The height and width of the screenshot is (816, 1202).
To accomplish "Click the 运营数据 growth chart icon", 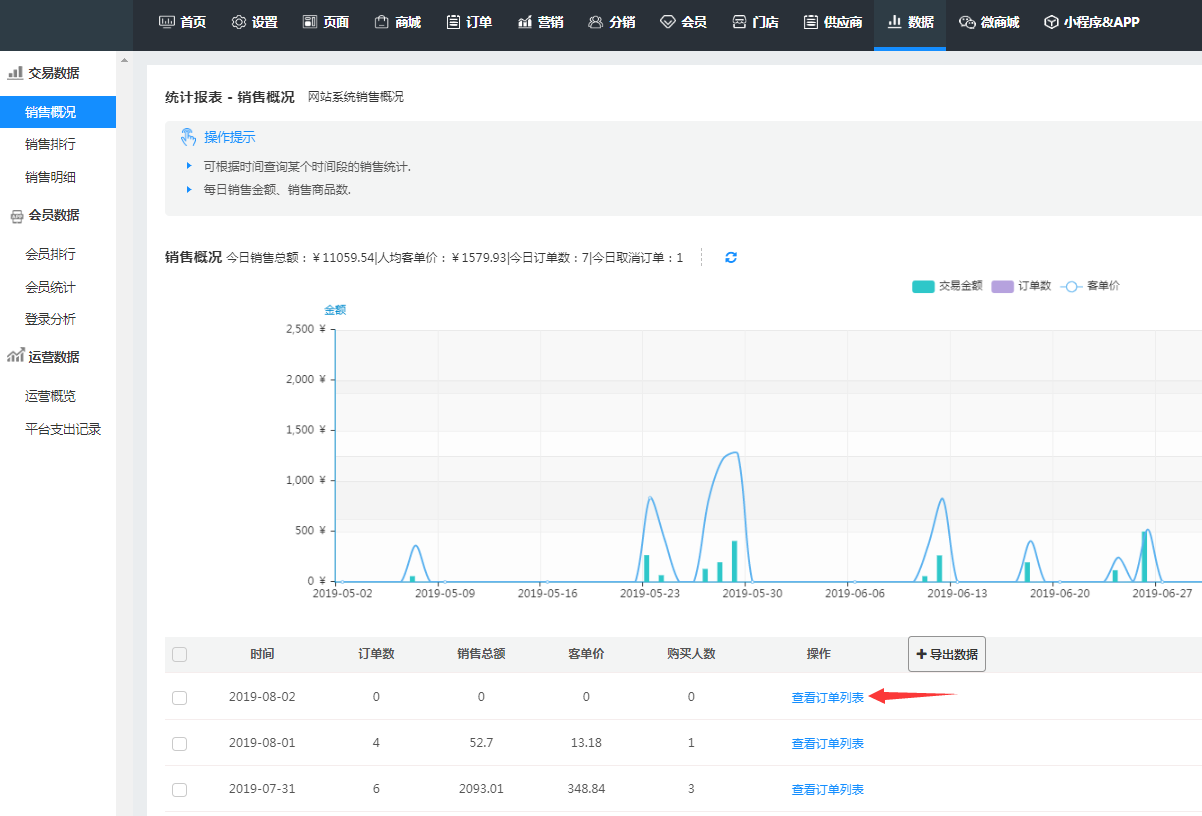I will 15,357.
